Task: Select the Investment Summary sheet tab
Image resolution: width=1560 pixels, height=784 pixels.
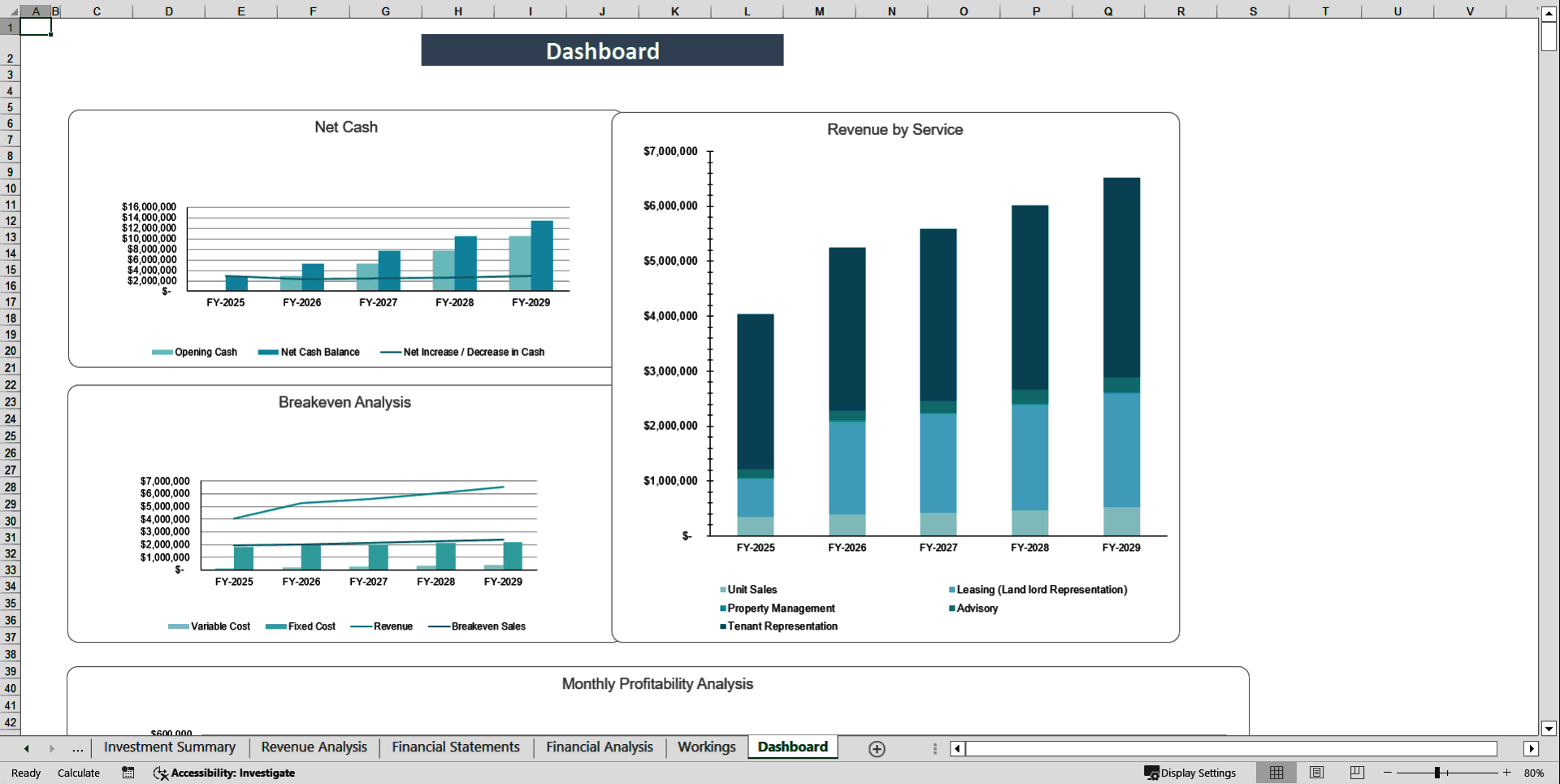Action: tap(168, 747)
